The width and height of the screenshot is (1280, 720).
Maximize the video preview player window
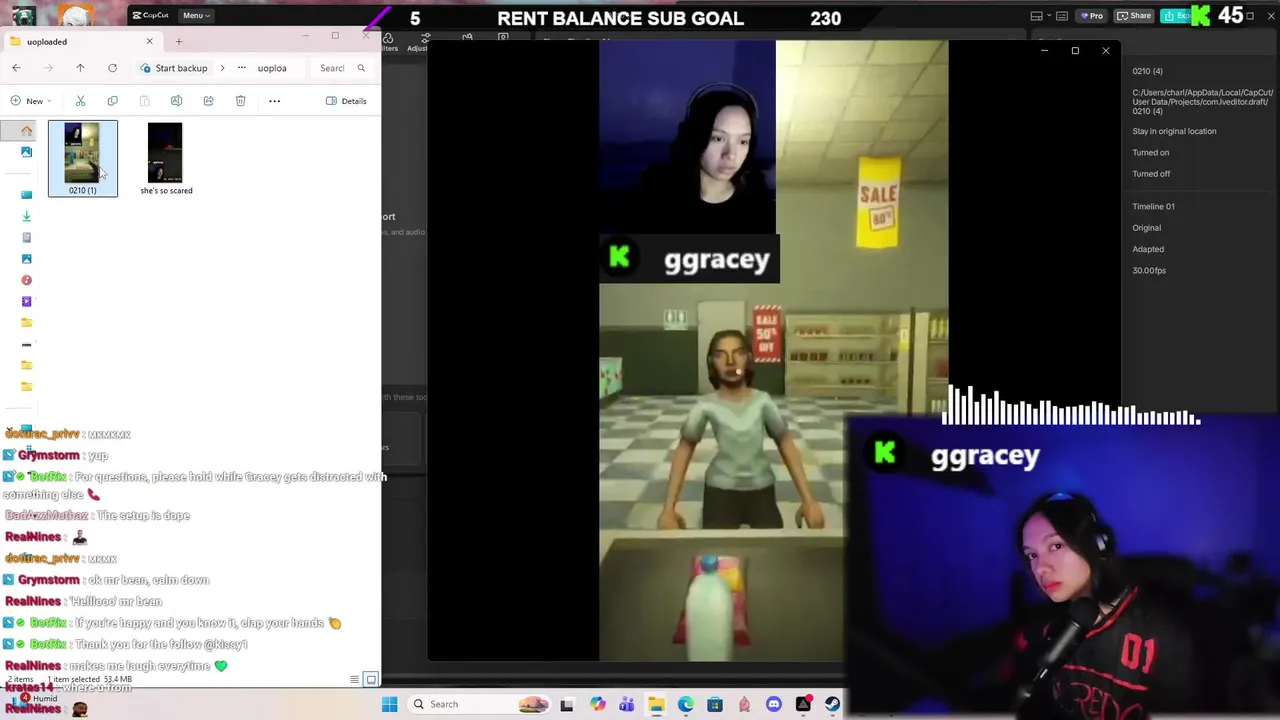(x=1075, y=50)
